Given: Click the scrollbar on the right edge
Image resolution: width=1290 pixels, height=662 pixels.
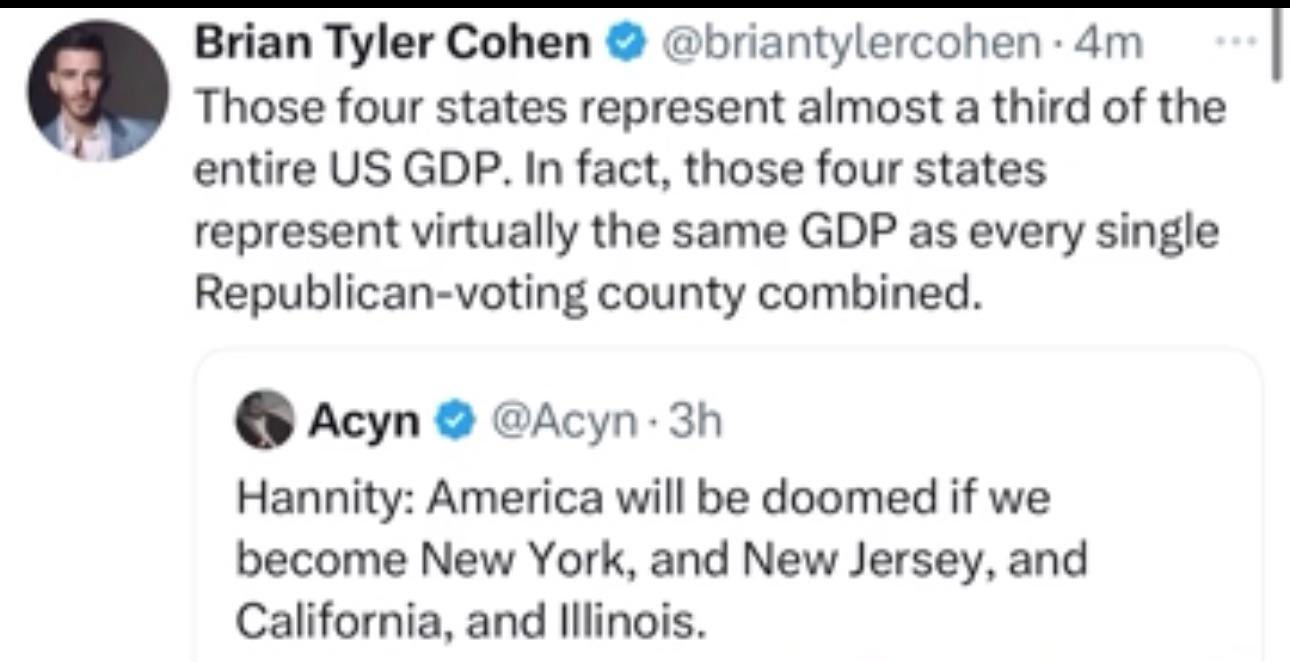Looking at the screenshot, I should [x=1276, y=45].
